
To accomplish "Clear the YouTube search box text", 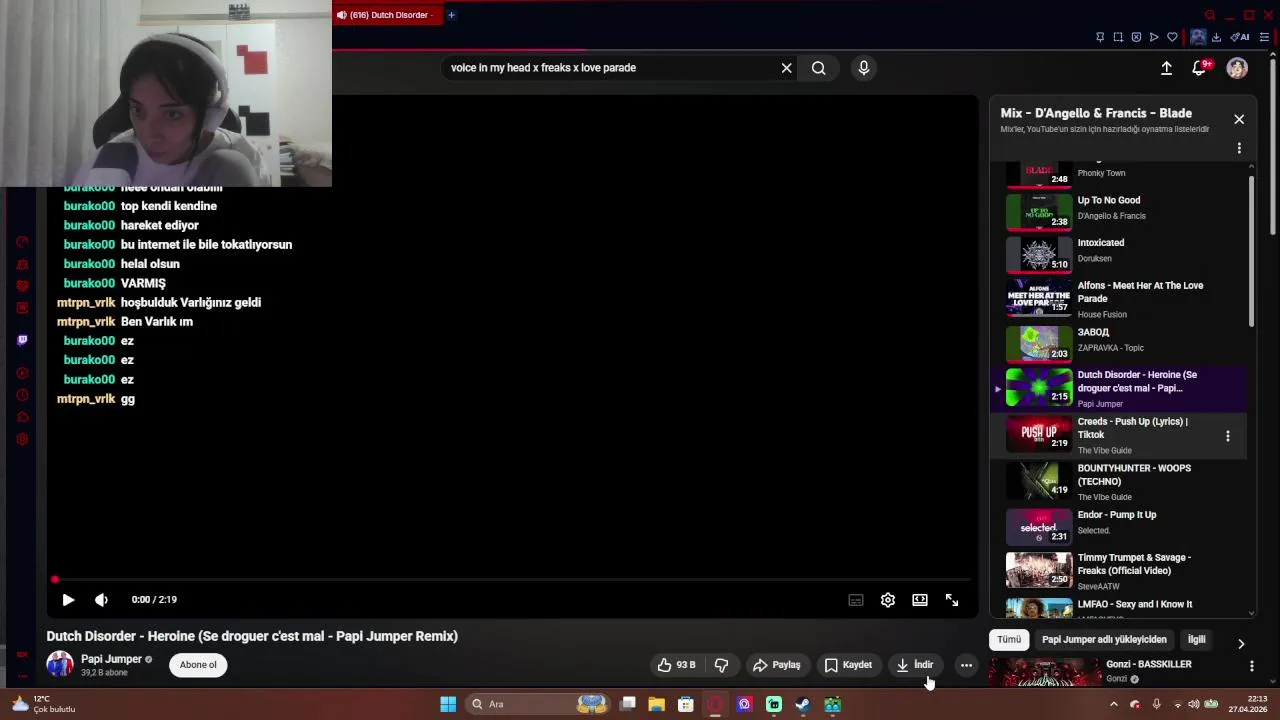I will point(786,68).
